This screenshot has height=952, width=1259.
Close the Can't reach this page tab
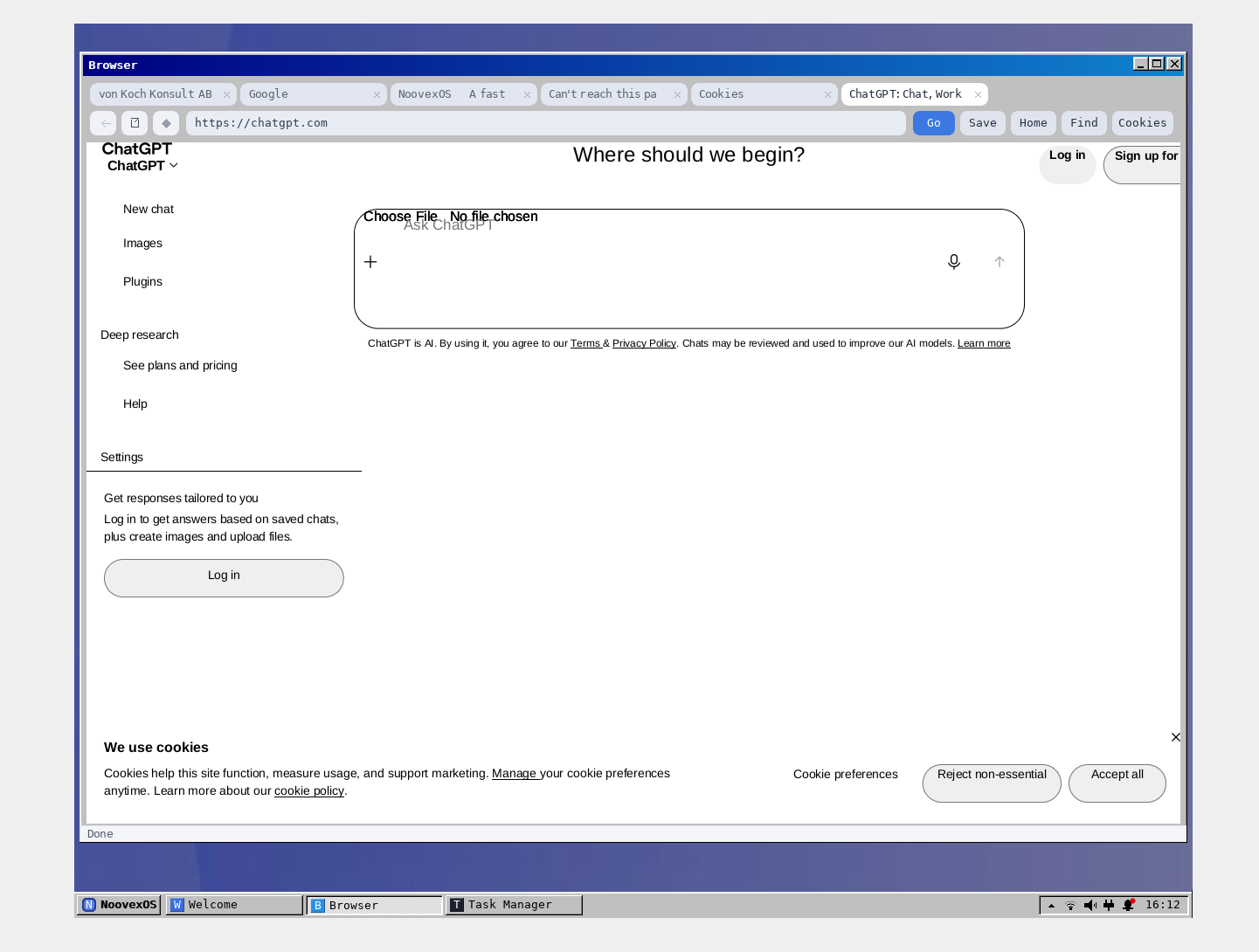click(677, 94)
